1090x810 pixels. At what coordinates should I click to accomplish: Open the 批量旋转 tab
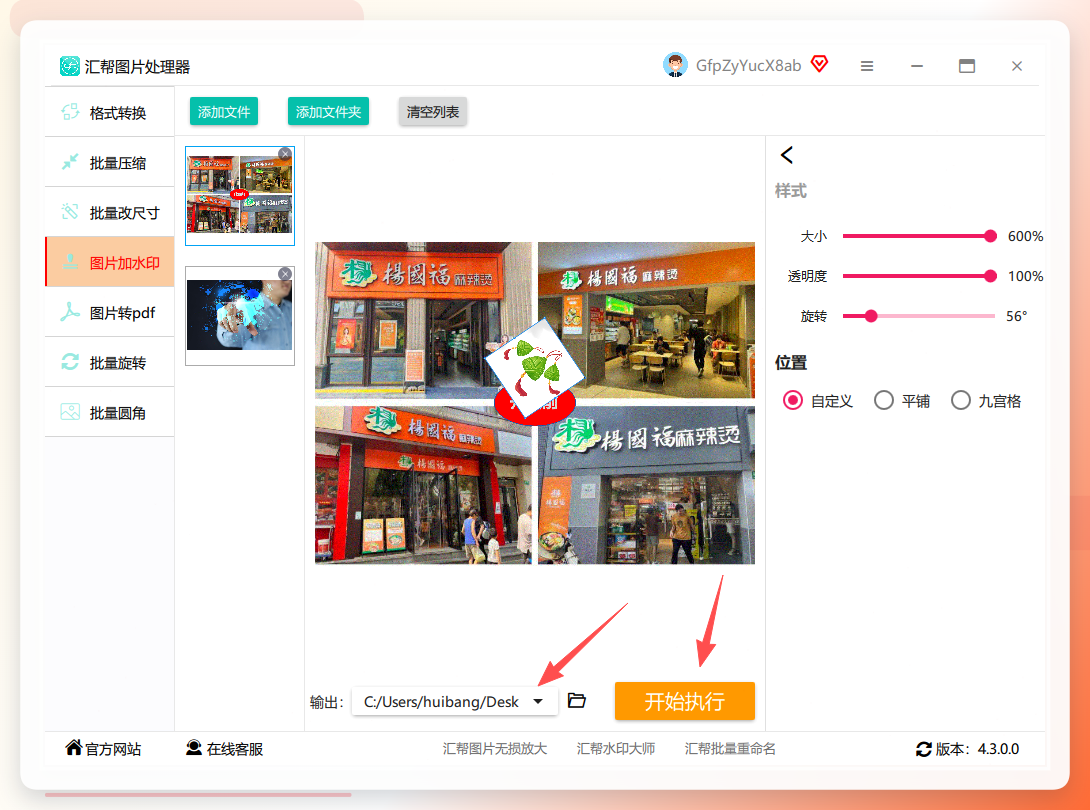pyautogui.click(x=109, y=362)
